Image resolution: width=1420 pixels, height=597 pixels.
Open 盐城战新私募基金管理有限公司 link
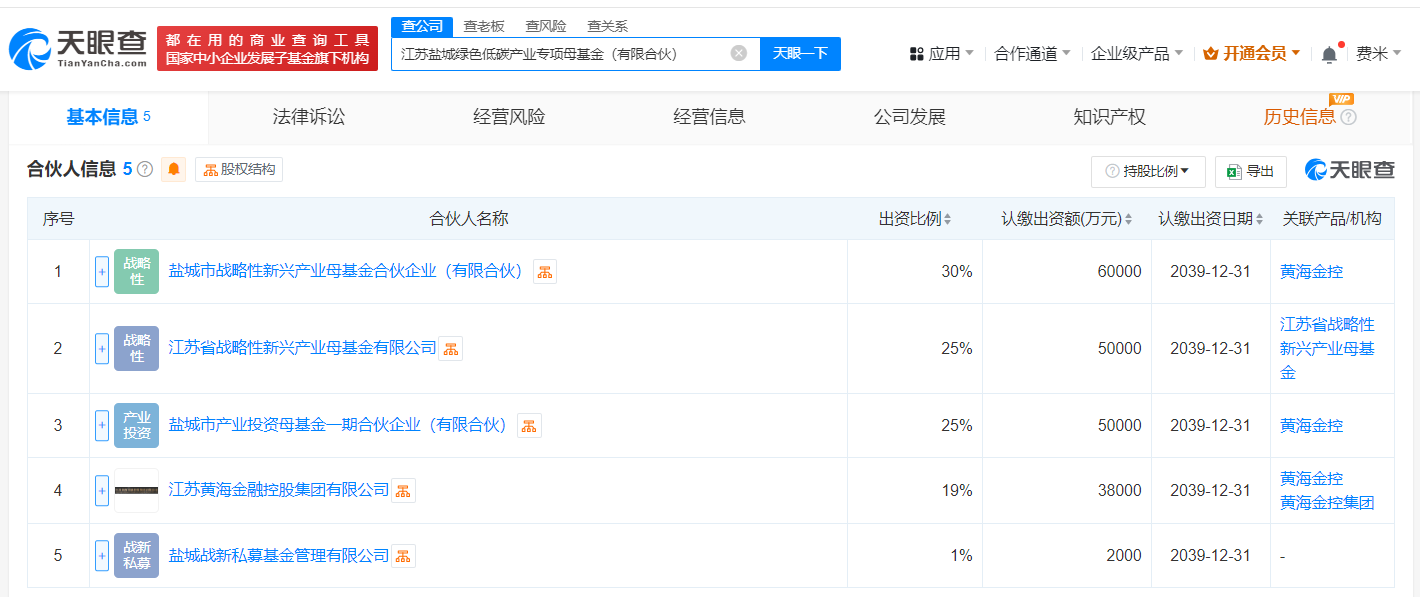point(279,555)
